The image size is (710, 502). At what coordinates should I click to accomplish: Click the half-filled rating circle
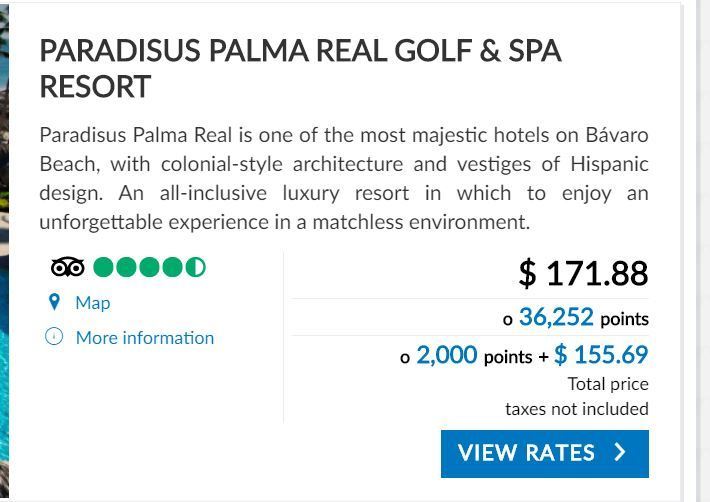pos(196,267)
